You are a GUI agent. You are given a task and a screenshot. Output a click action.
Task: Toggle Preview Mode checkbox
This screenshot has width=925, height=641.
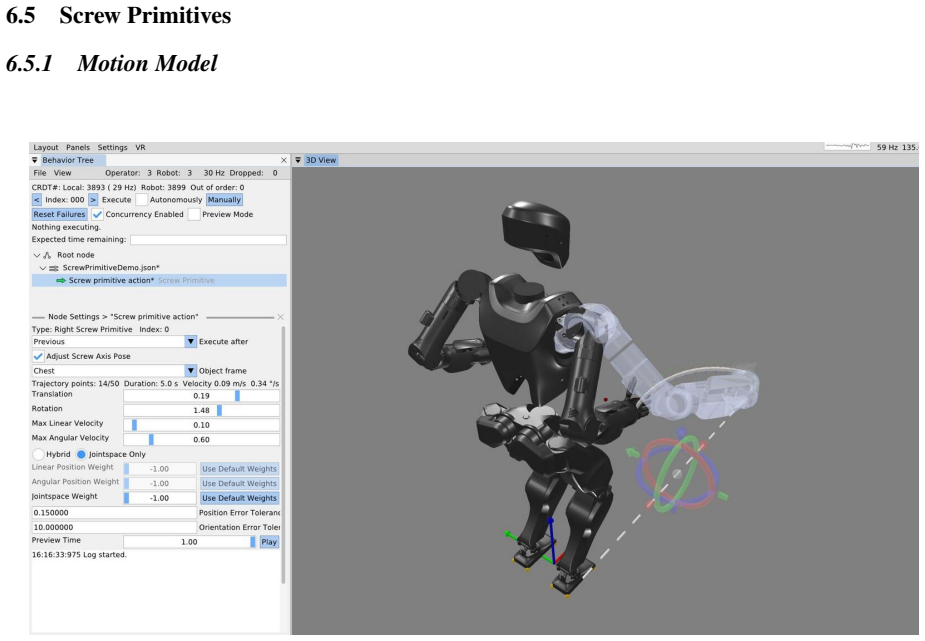[x=194, y=215]
